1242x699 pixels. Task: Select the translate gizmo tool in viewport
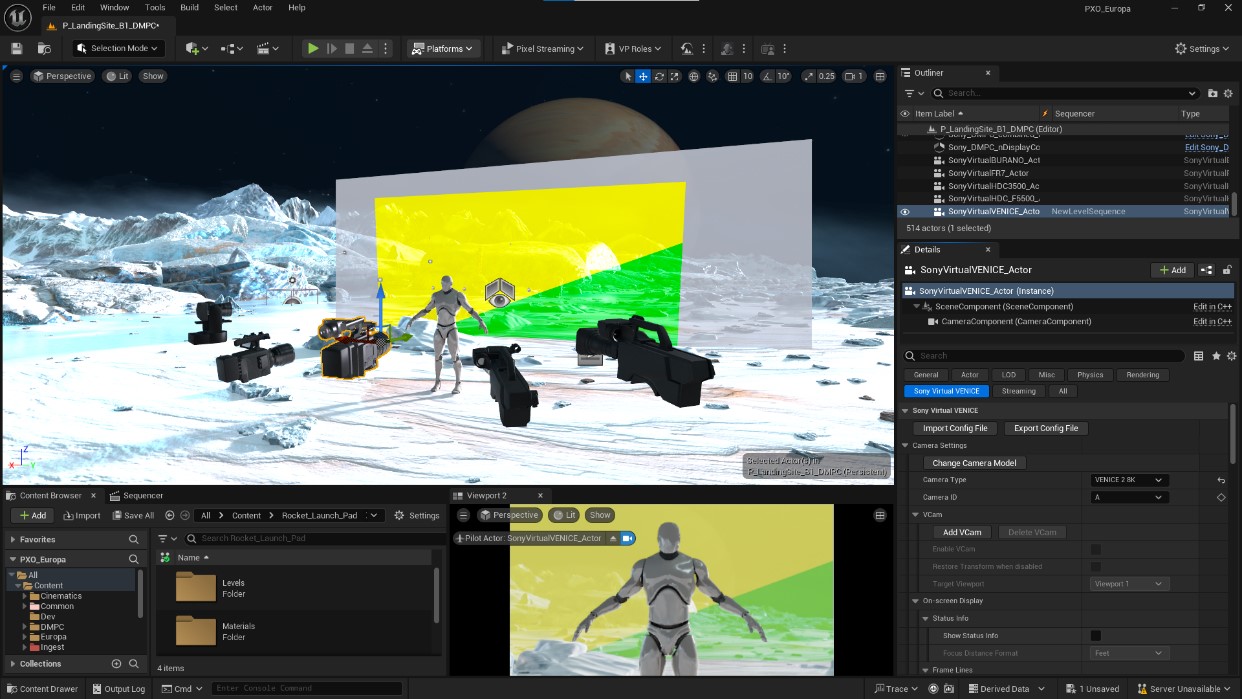(x=643, y=76)
